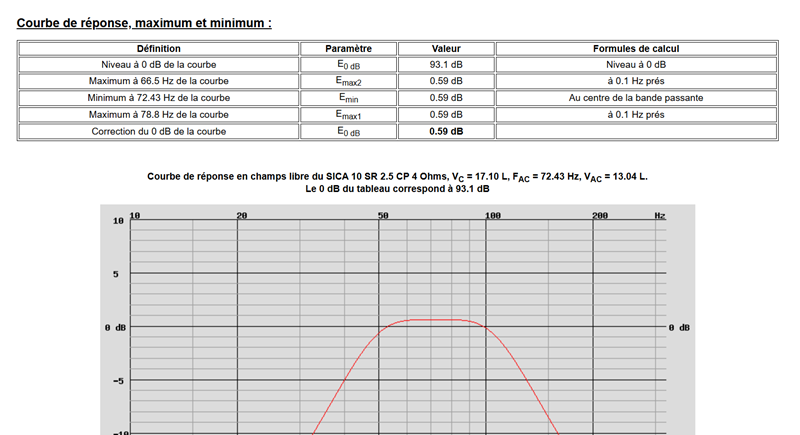Screen dimensions: 800x435
Task: Select the 'Maximum à 66.5 Hz de la courbe' cell
Action: [x=159, y=81]
